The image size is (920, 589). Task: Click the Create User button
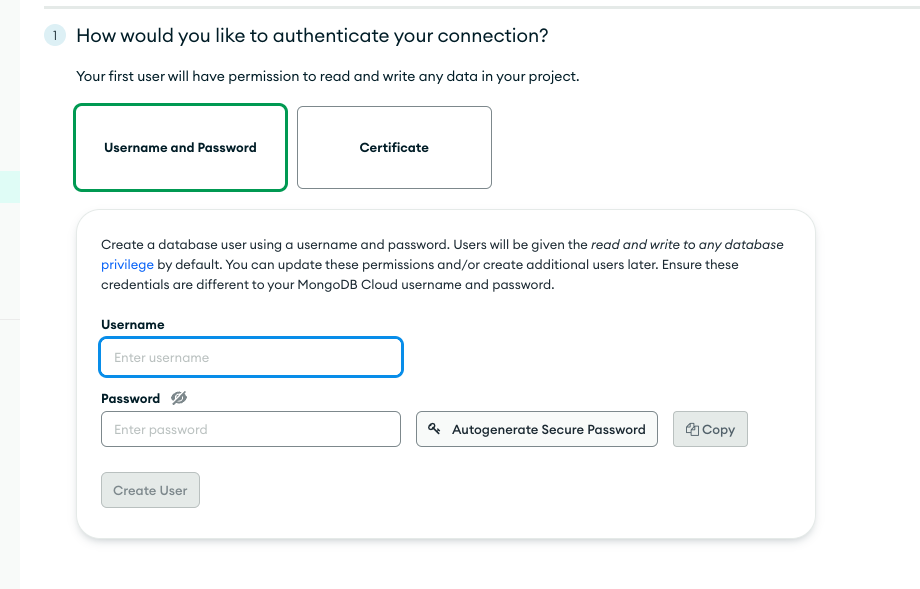pos(150,491)
